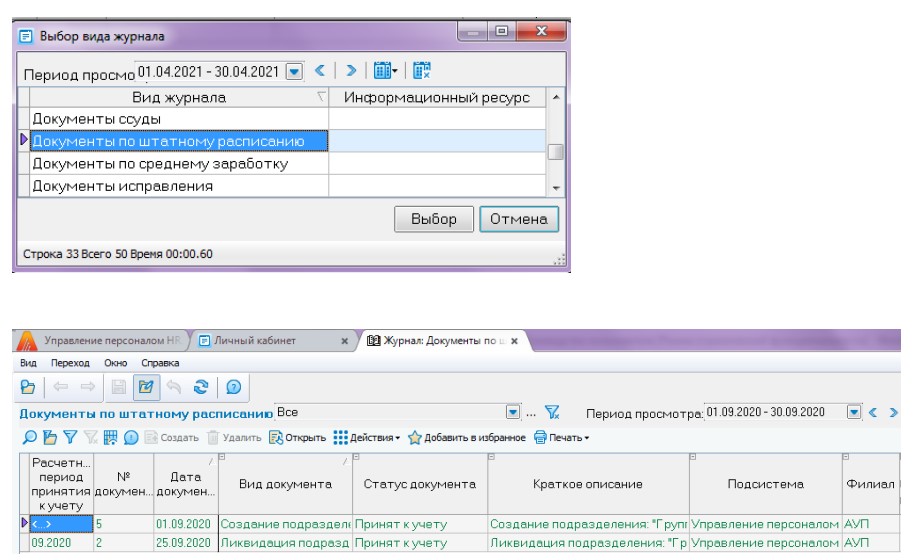Select row Документы ссуды

179,119
